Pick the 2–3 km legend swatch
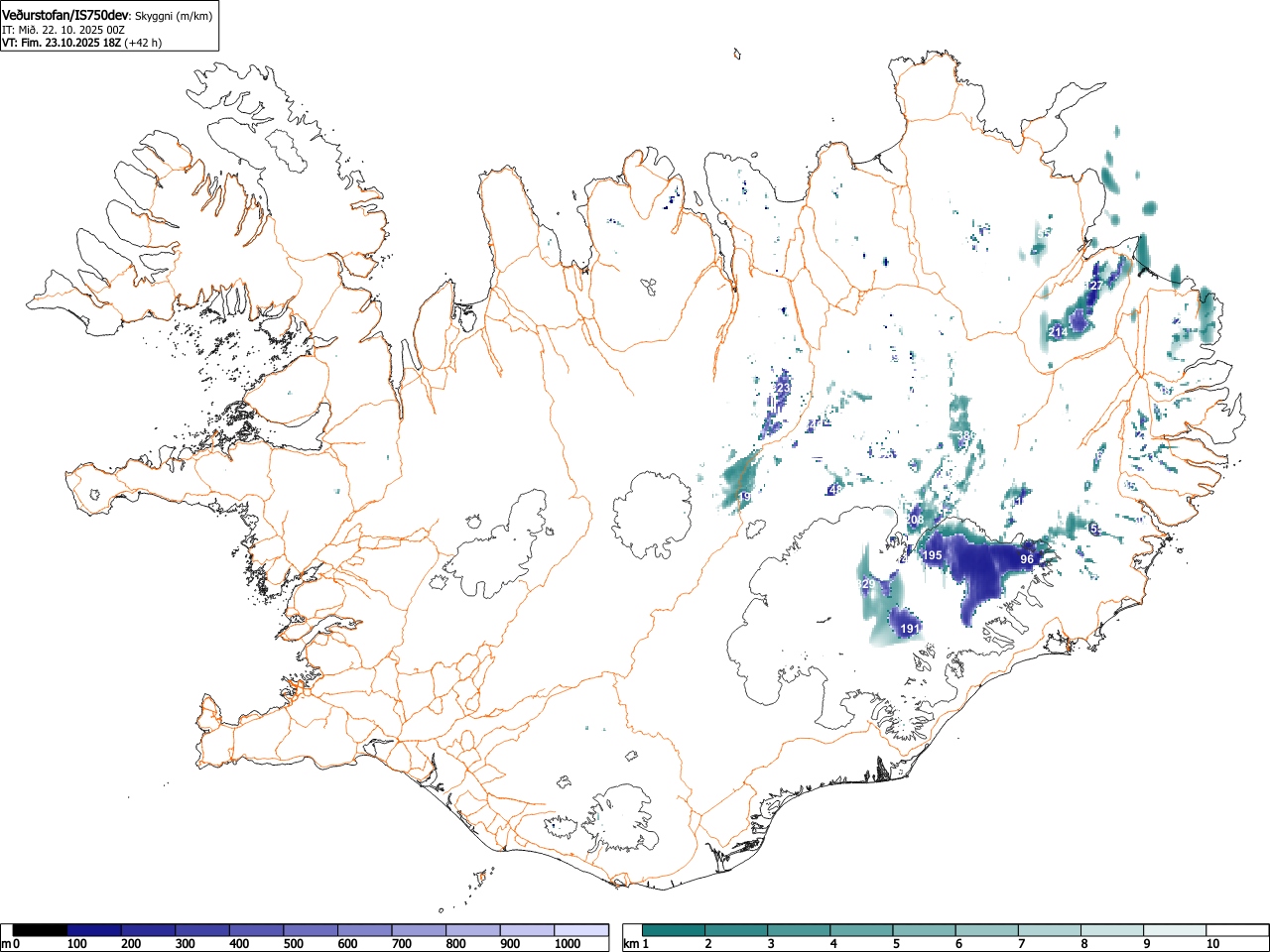Screen dimensions: 1270x952 [x=736, y=930]
